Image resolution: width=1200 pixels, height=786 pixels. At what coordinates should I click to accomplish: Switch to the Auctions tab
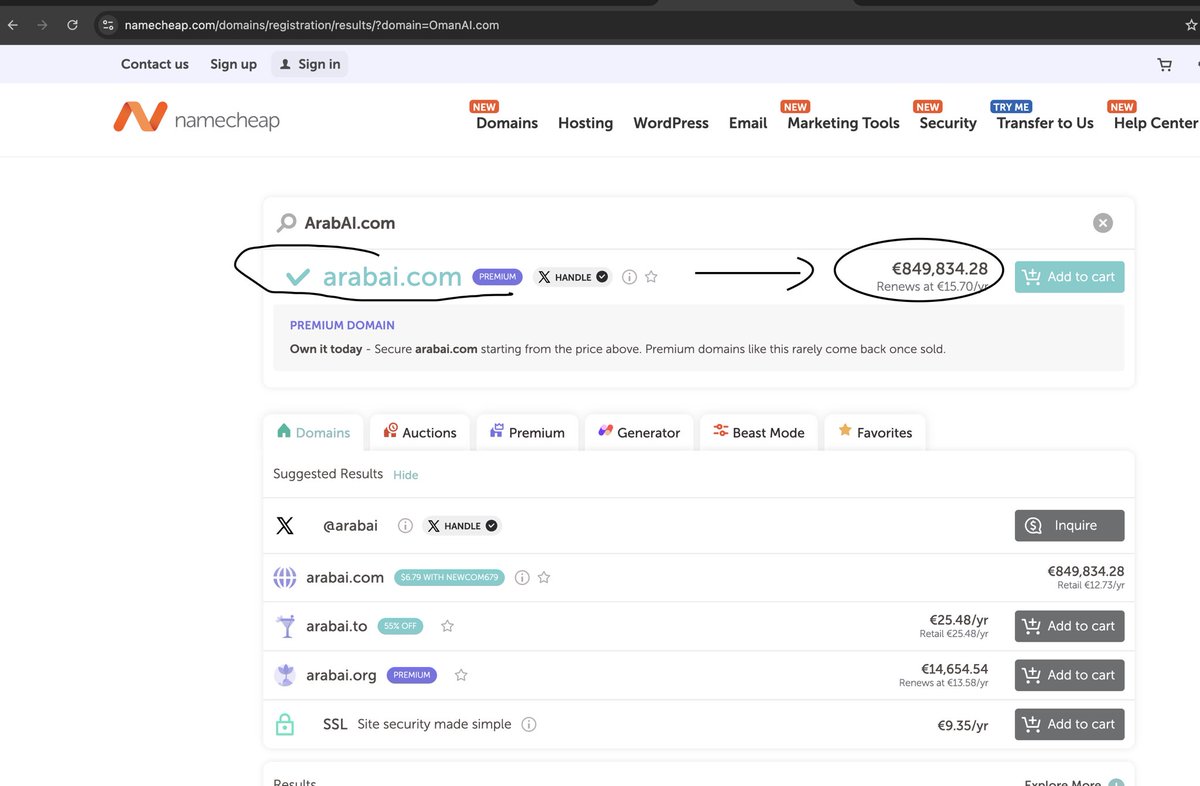point(420,433)
